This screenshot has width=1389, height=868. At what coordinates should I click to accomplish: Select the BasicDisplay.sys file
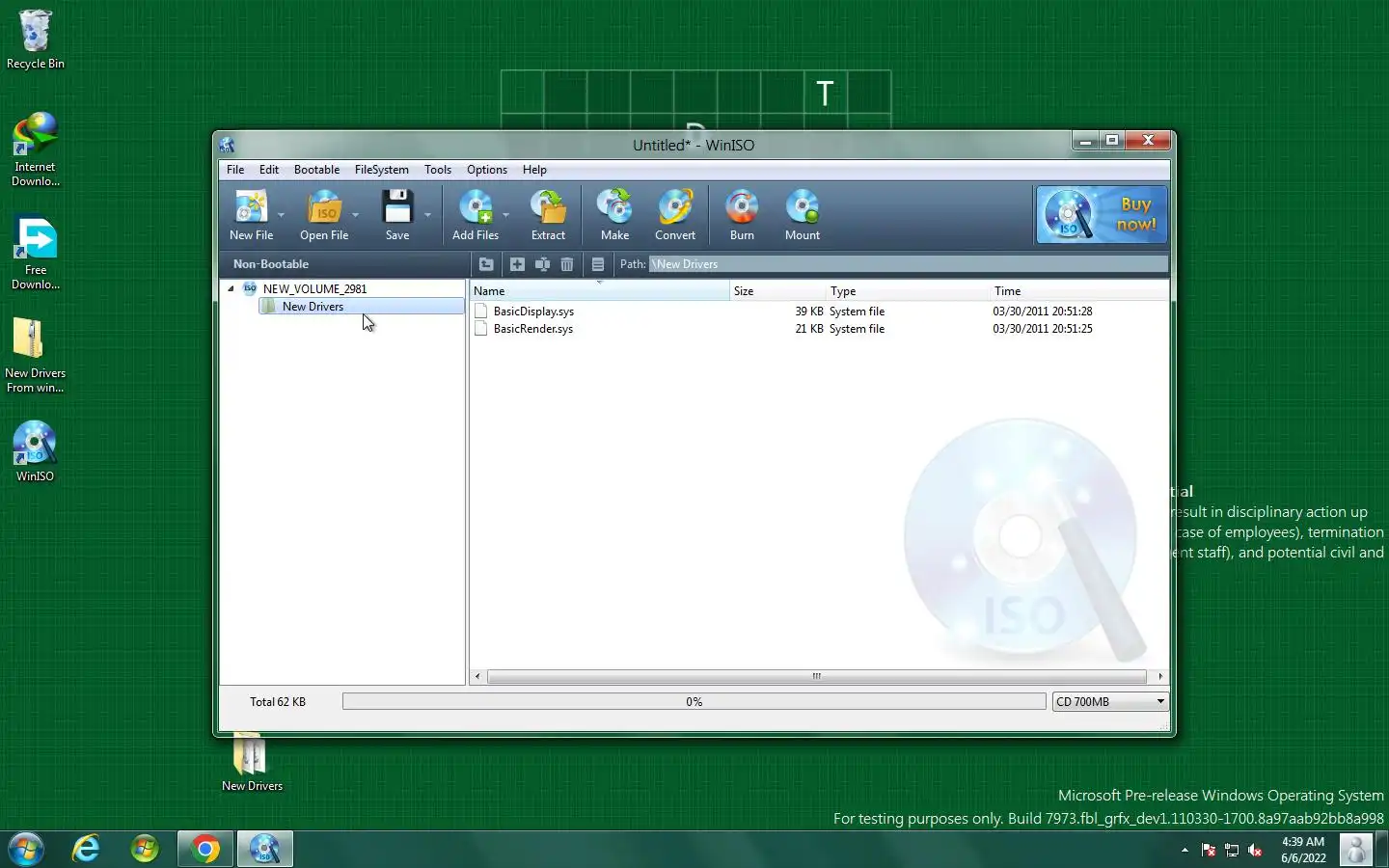(533, 312)
